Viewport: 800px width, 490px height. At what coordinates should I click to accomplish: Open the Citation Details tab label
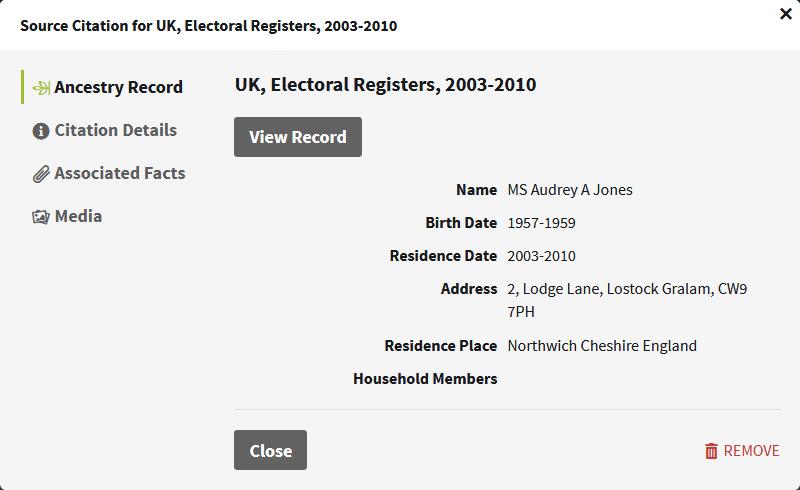[x=115, y=130]
